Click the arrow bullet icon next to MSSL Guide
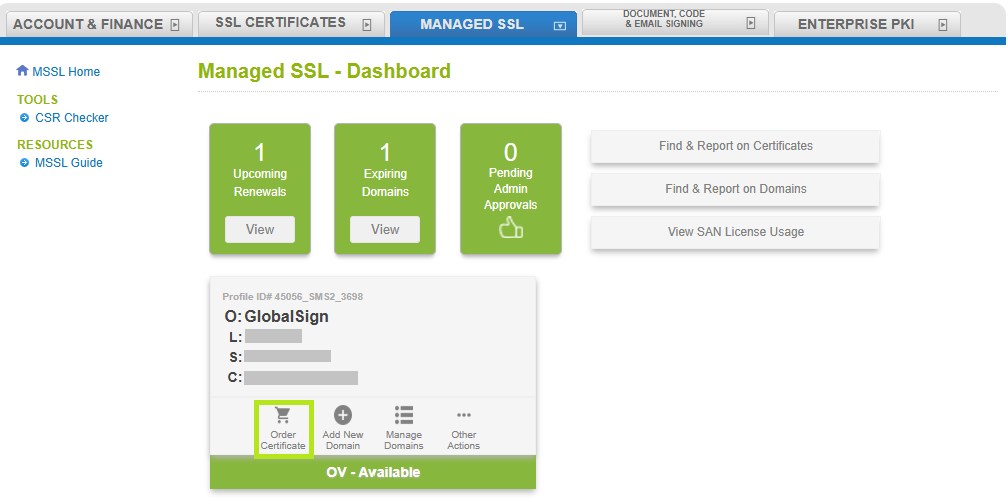The width and height of the screenshot is (1008, 504). 24,163
